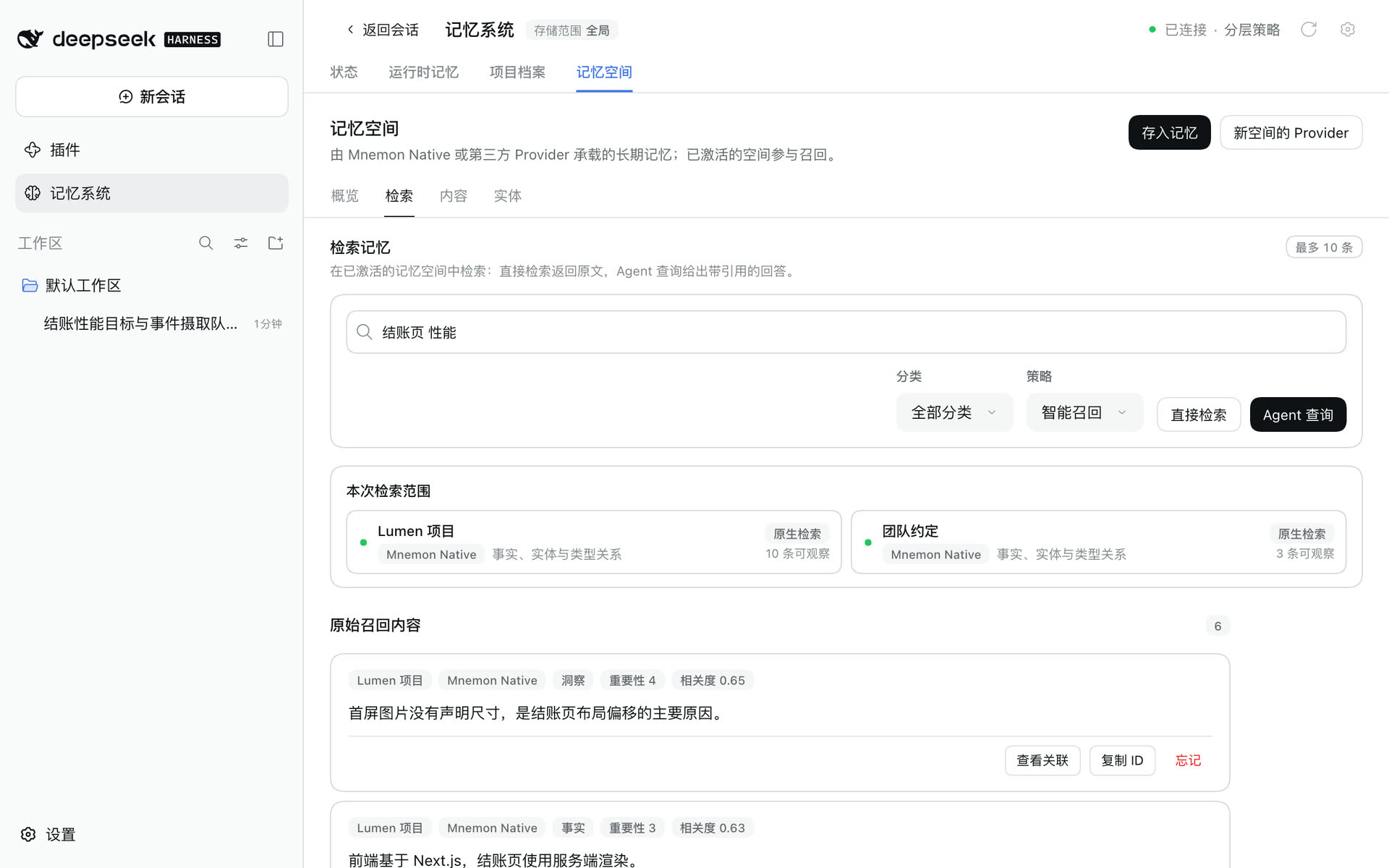The image size is (1389, 868).
Task: Run an Agent 查询
Action: (x=1298, y=415)
